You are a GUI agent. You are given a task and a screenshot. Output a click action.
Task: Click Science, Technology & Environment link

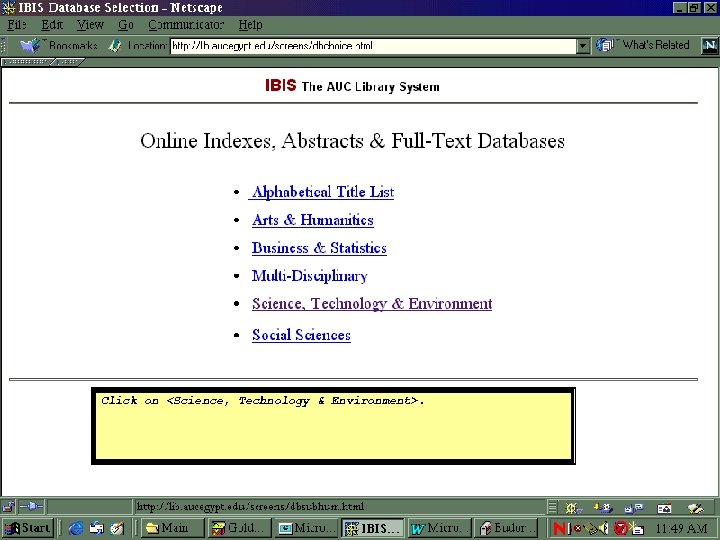(x=372, y=304)
